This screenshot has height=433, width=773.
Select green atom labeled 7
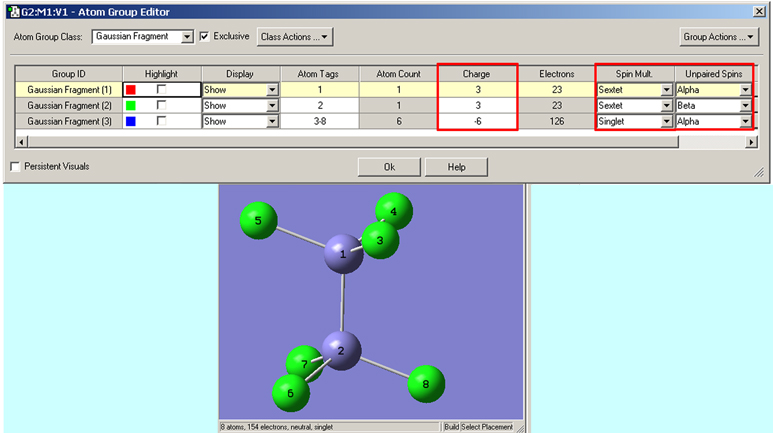tap(305, 365)
